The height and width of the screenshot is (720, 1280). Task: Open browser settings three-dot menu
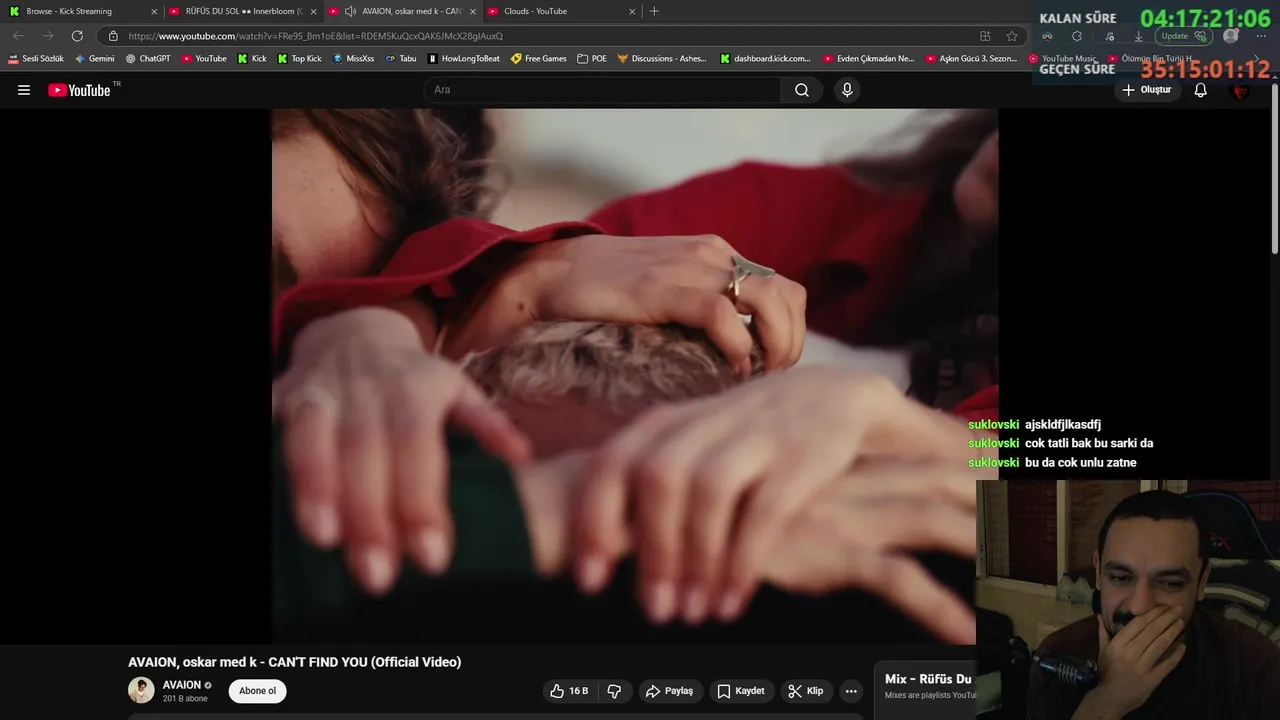[x=1261, y=36]
